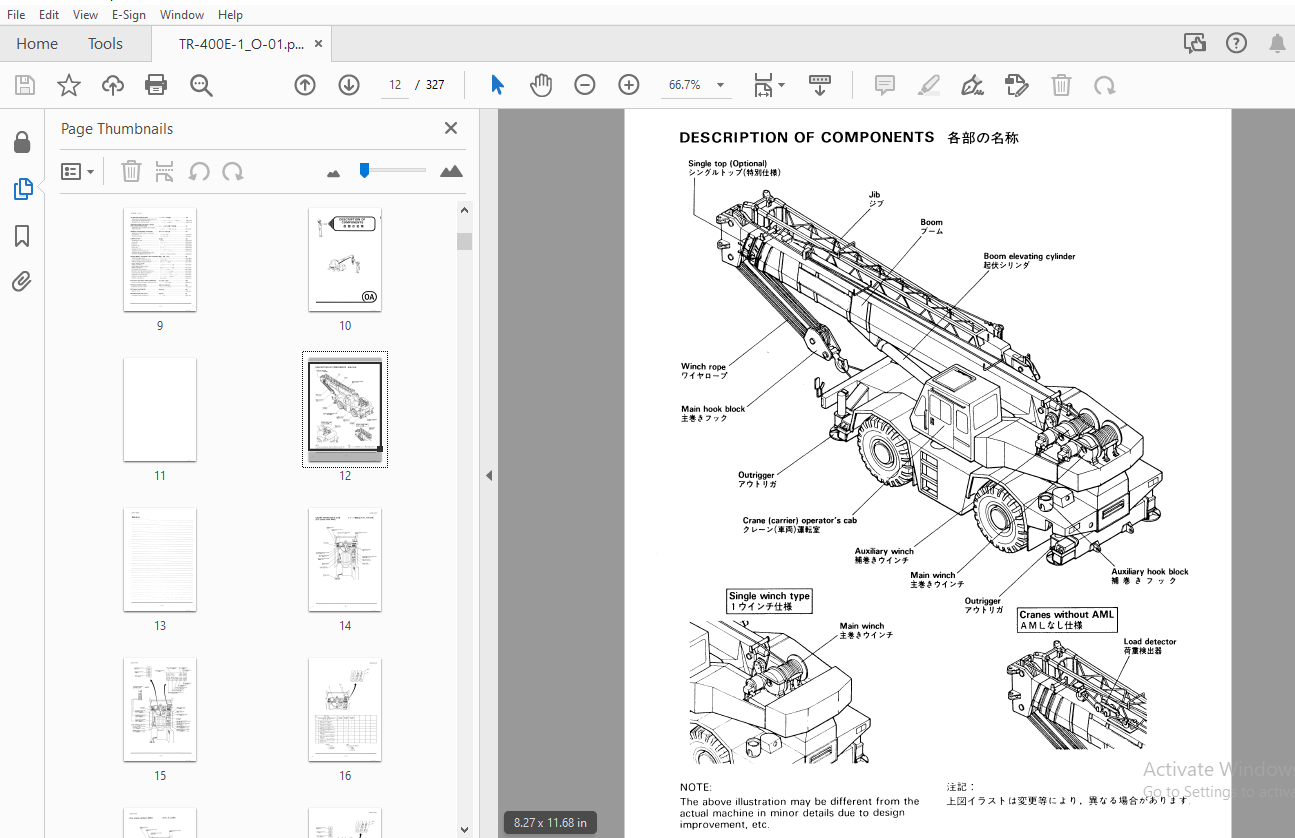Click the share screen icon at top right

(1194, 43)
